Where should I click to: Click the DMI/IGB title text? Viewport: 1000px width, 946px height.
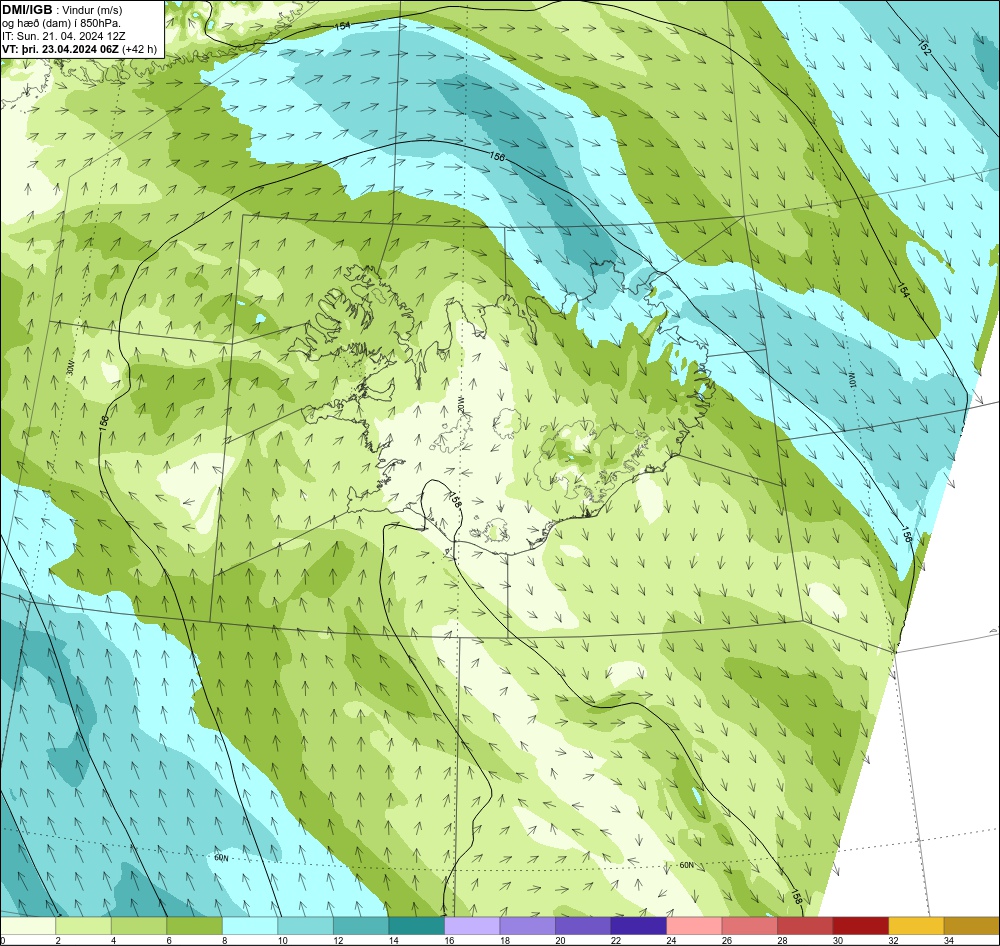(27, 10)
